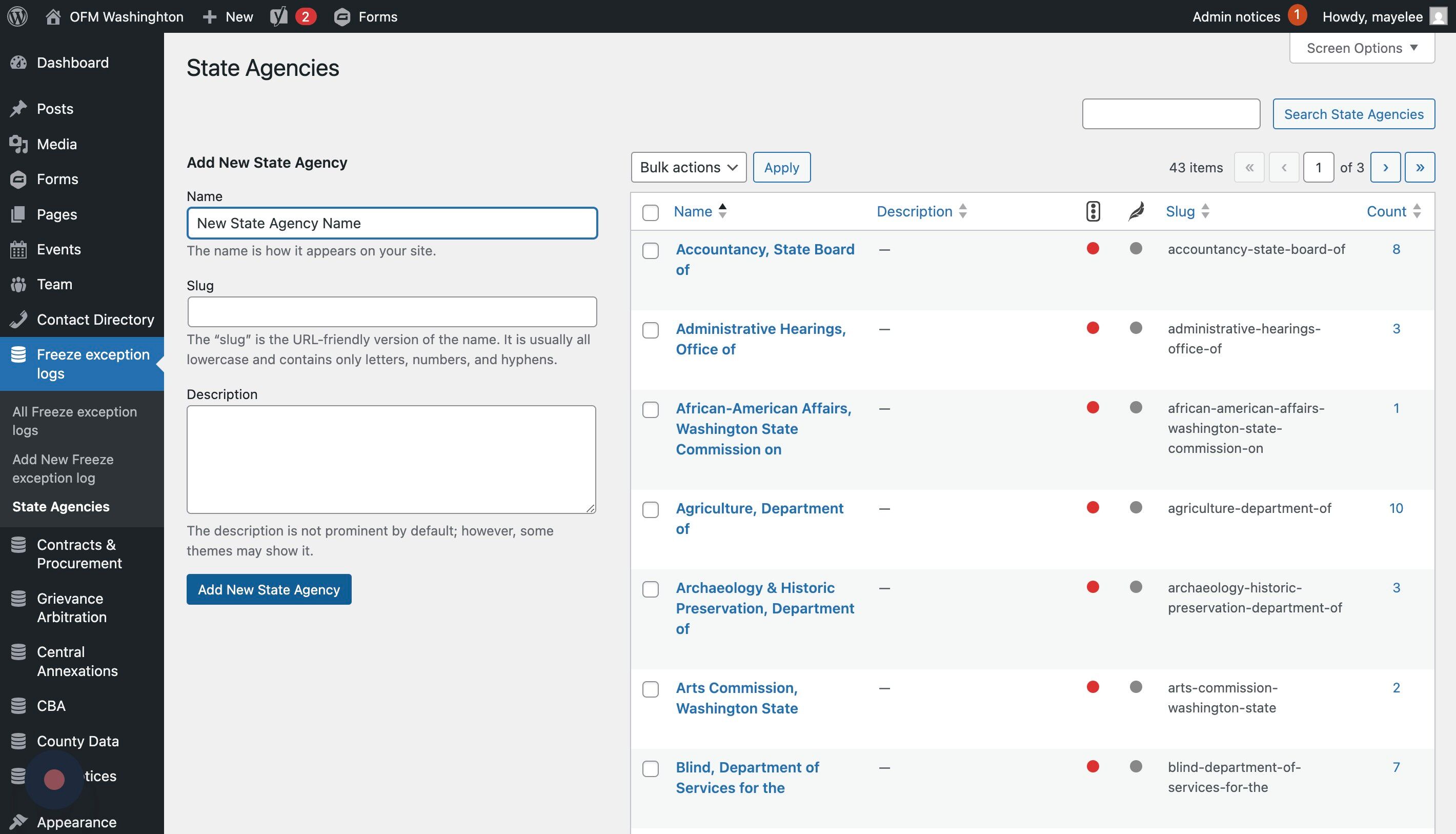
Task: Select the Agriculture, Department of checkbox
Action: (x=651, y=510)
